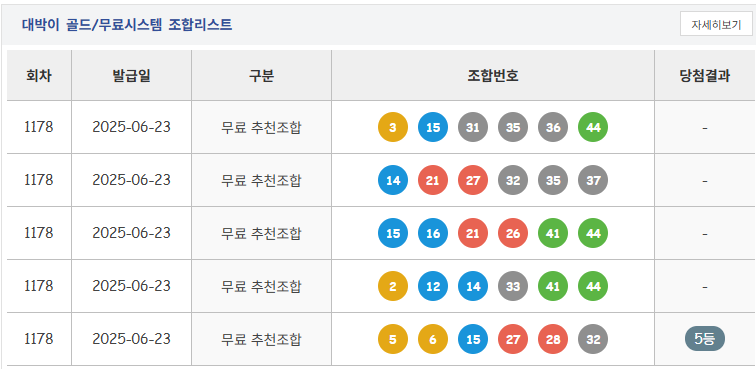Click the 대박이 골드/무료시스템 조합리스트 title

(127, 24)
